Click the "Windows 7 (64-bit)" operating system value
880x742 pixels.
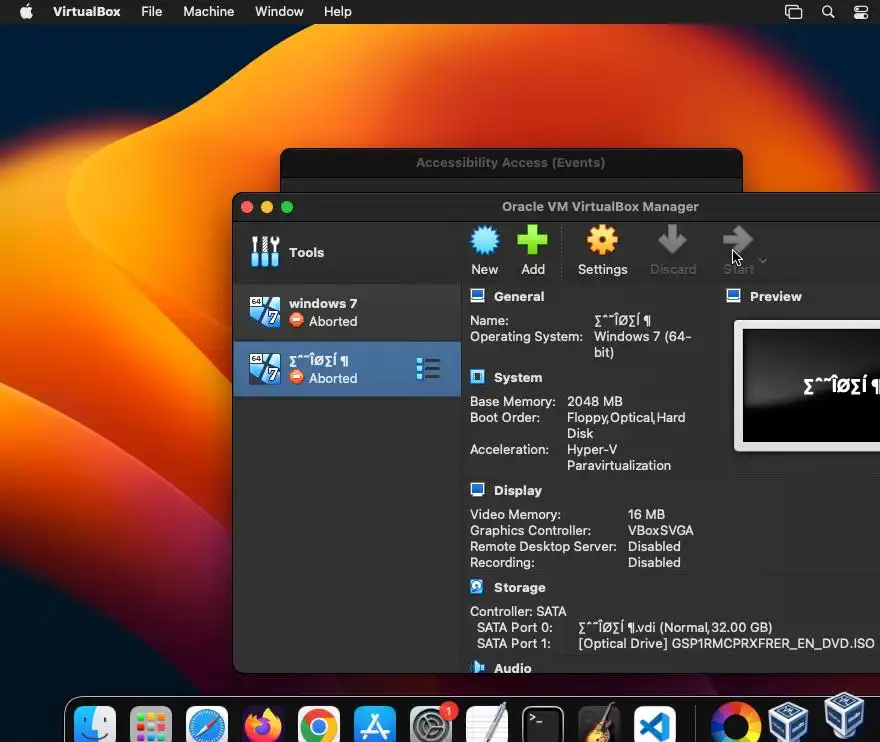(643, 344)
